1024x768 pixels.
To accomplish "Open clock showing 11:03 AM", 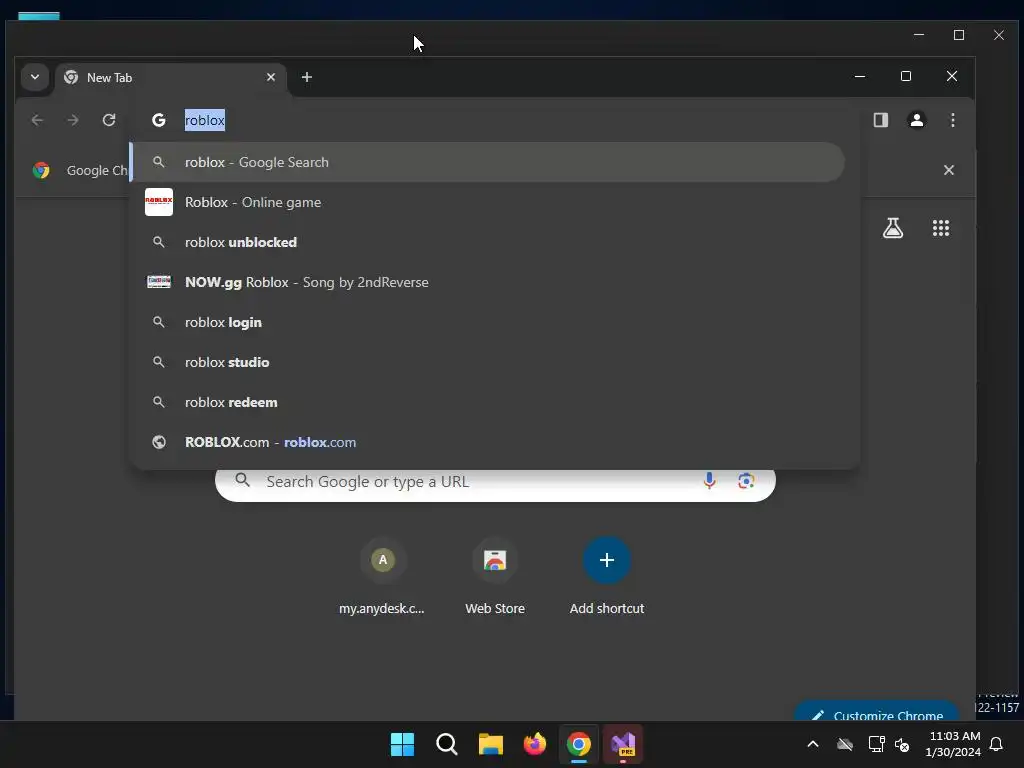I will click(953, 744).
